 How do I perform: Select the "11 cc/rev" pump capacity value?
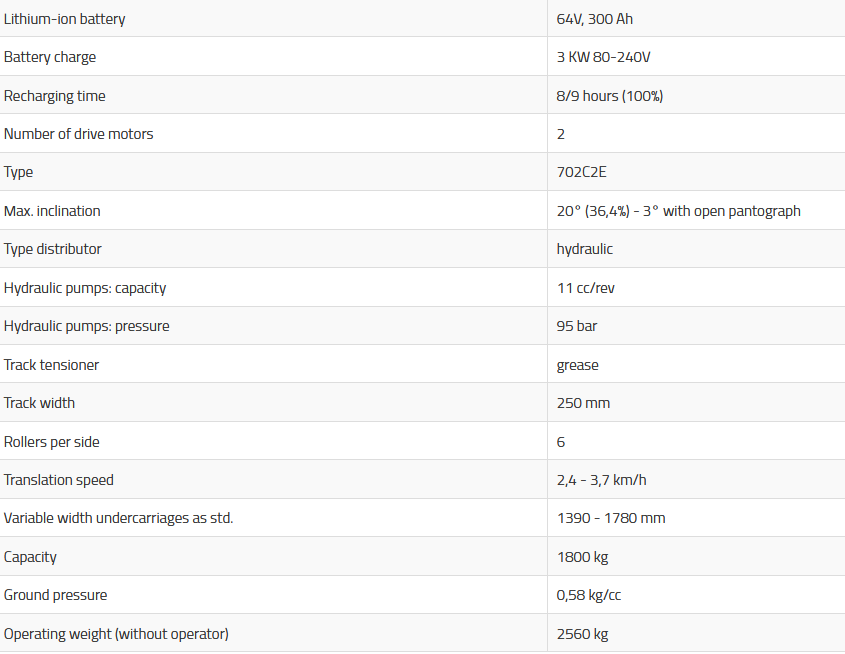(x=585, y=288)
